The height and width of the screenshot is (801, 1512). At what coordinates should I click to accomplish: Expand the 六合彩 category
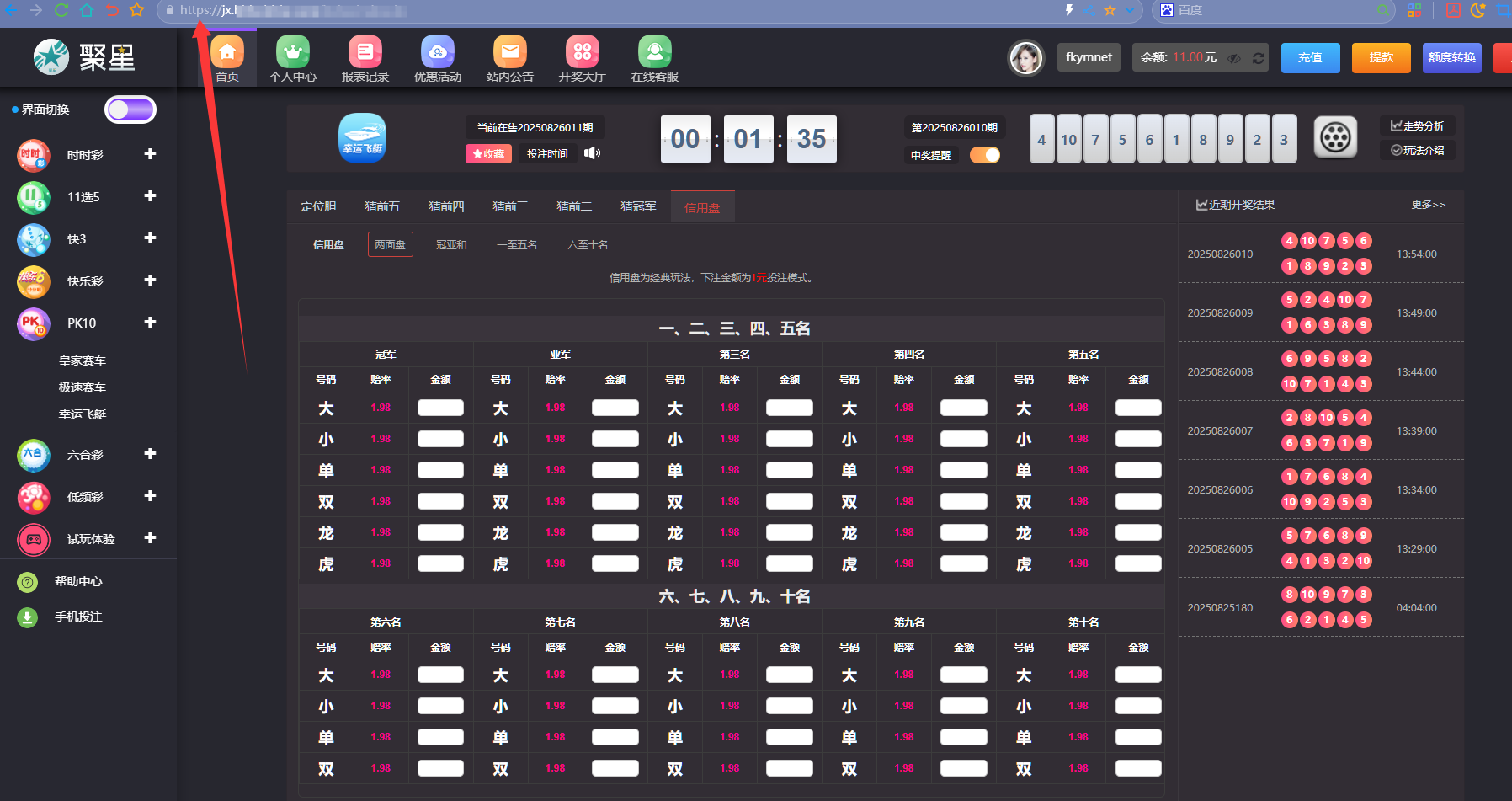(150, 454)
